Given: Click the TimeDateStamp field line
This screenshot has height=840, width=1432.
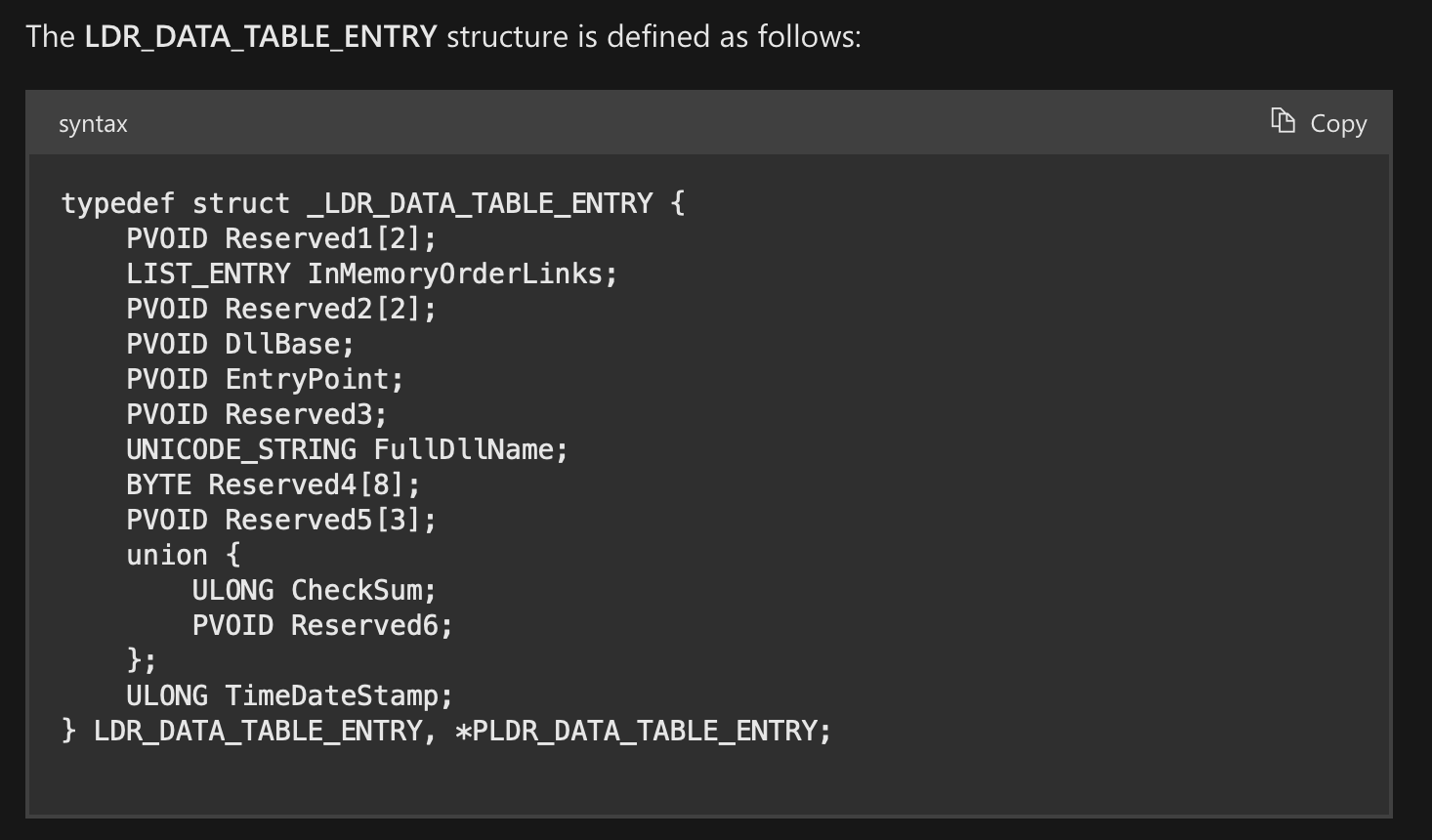Looking at the screenshot, I should click(x=288, y=694).
